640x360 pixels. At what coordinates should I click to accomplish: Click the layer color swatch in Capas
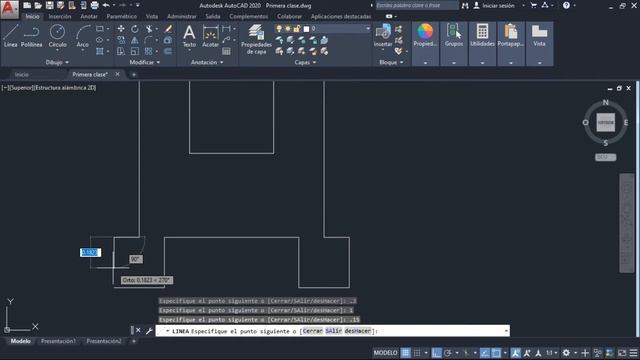pyautogui.click(x=306, y=29)
